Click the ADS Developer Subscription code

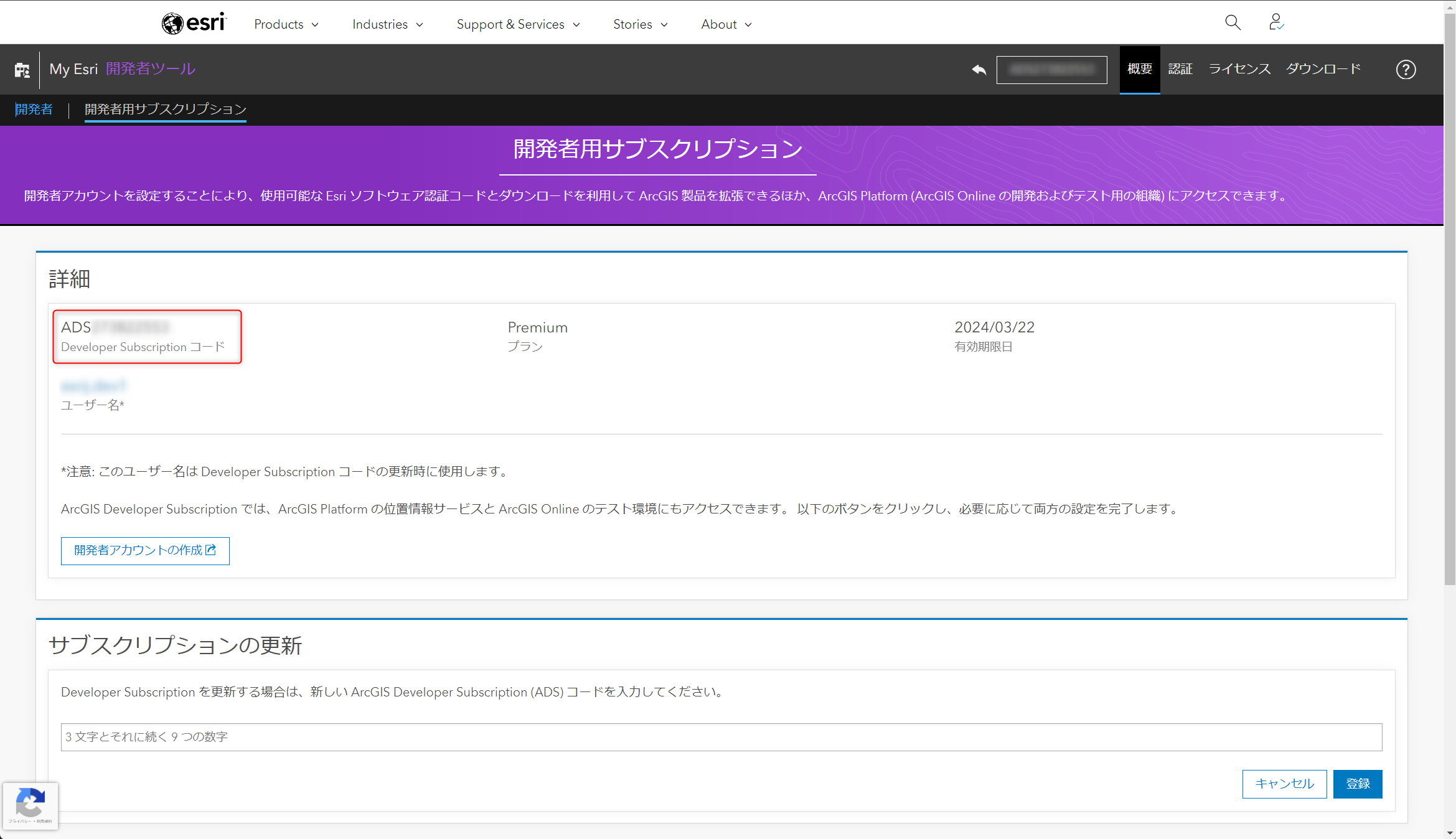point(115,327)
